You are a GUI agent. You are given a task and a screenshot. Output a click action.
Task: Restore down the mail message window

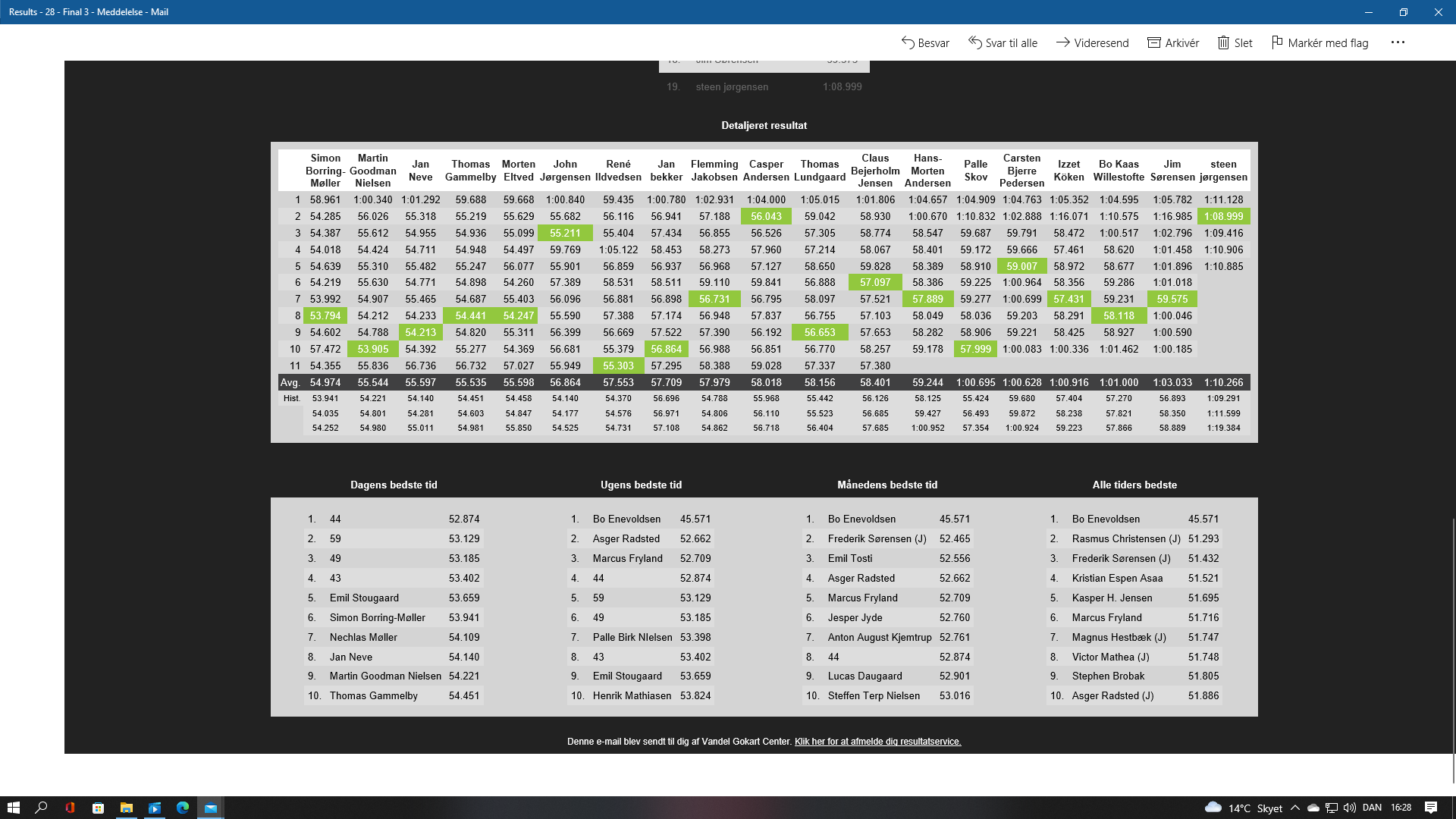(x=1404, y=12)
